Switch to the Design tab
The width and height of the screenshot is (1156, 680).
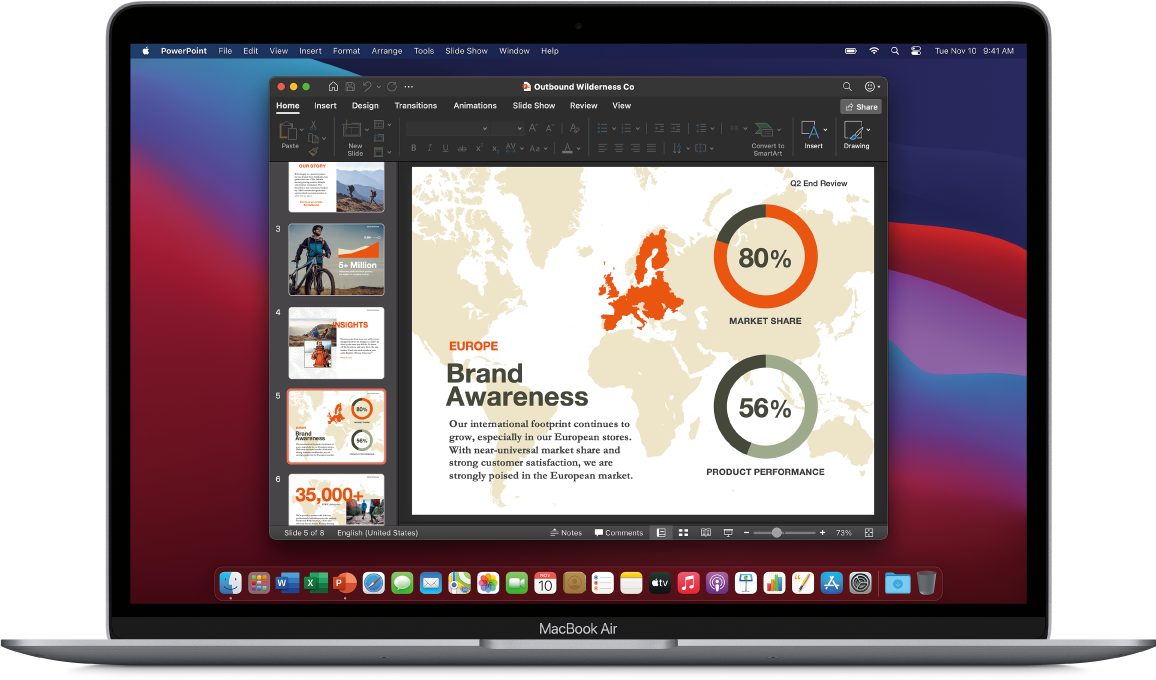[x=365, y=105]
